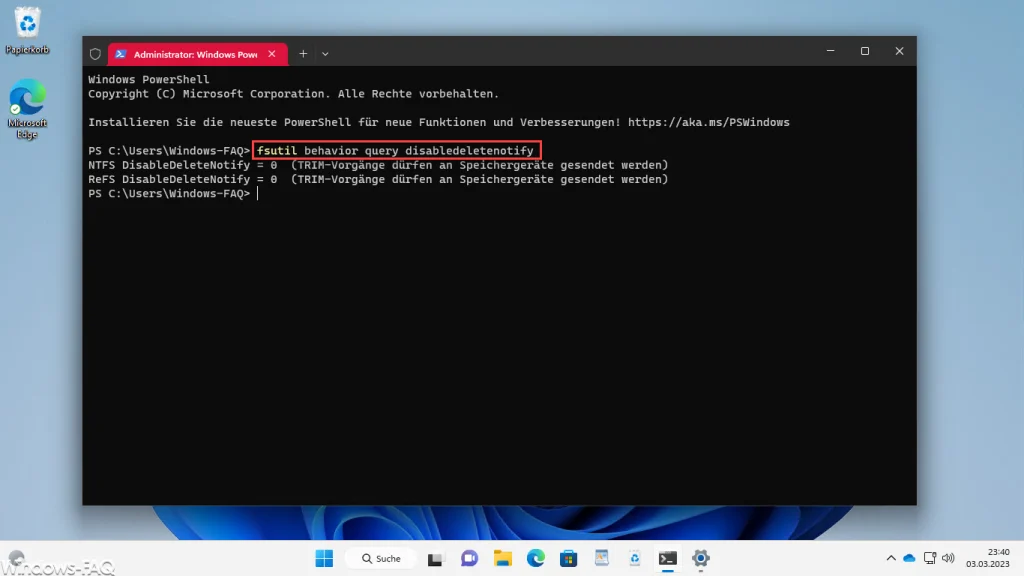Screen dimensions: 1024x576
Task: Click the Copyright Microsoft Corporation line
Action: coord(293,94)
